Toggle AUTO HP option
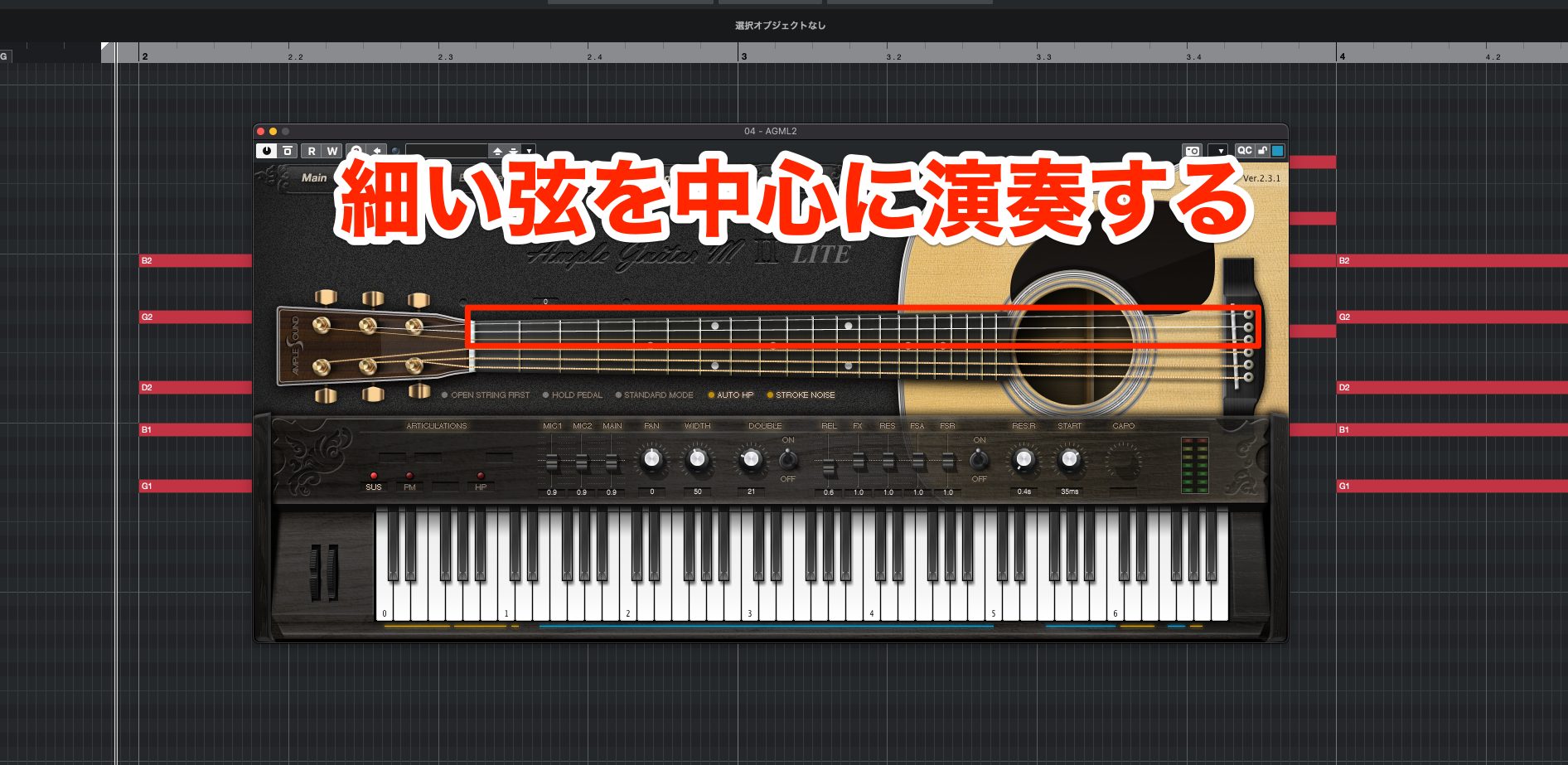The width and height of the screenshot is (1568, 765). coord(731,395)
